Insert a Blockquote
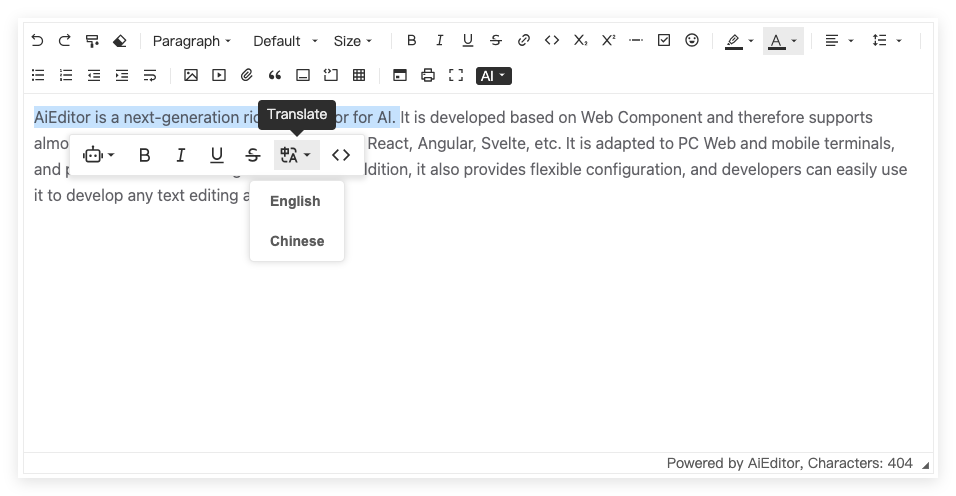The image size is (956, 496). [275, 76]
